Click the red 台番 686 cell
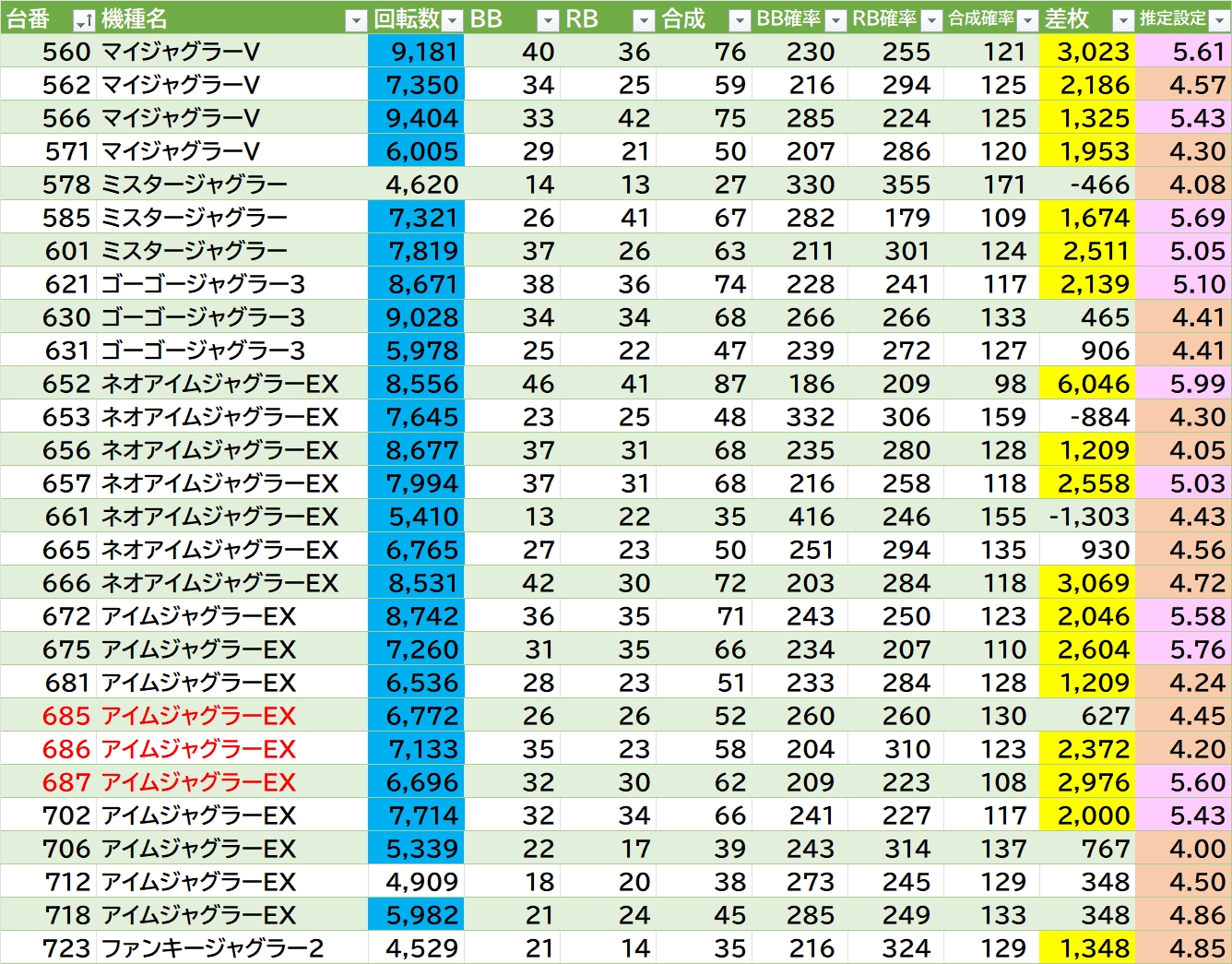 66,749
